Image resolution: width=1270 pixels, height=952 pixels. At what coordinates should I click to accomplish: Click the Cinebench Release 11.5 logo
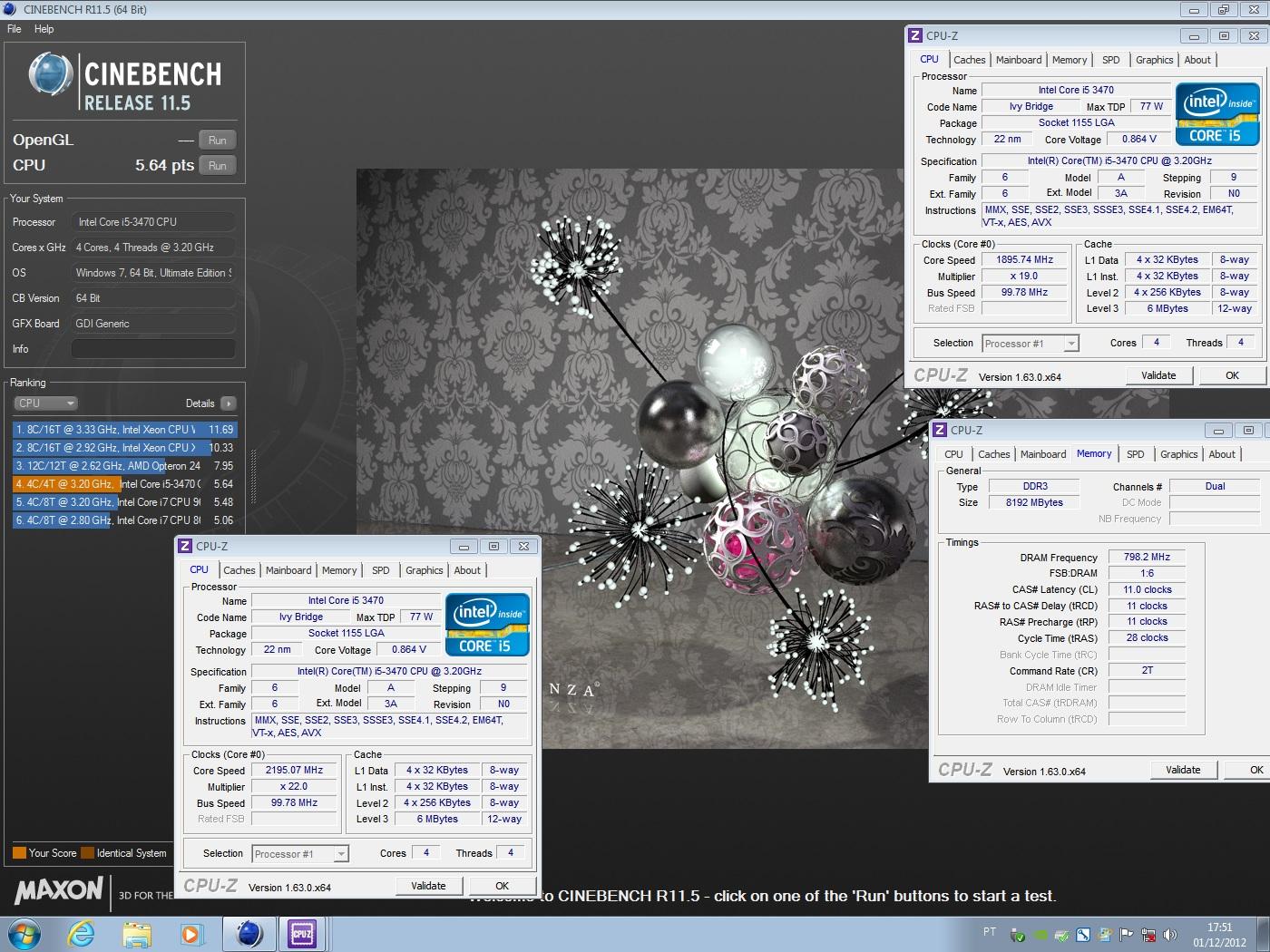pyautogui.click(x=126, y=82)
